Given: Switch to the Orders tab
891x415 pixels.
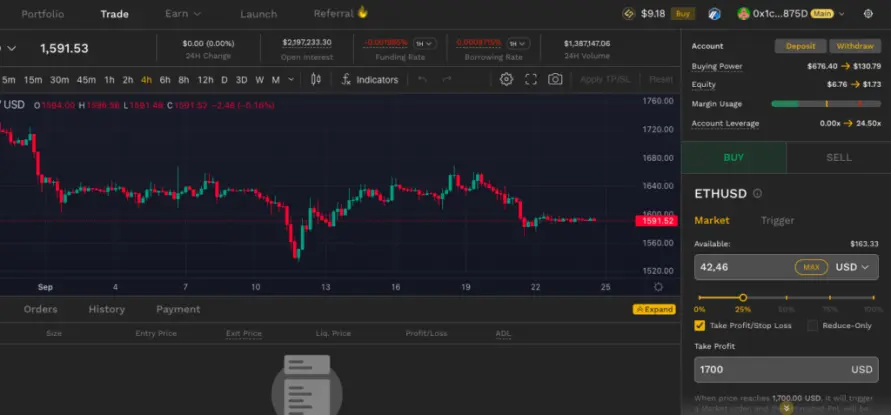Looking at the screenshot, I should tap(40, 309).
